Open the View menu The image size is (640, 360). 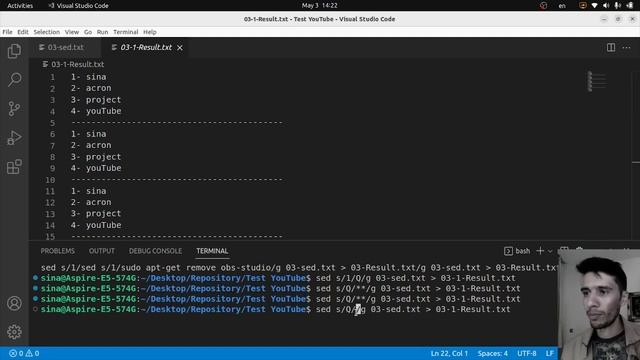coord(71,32)
